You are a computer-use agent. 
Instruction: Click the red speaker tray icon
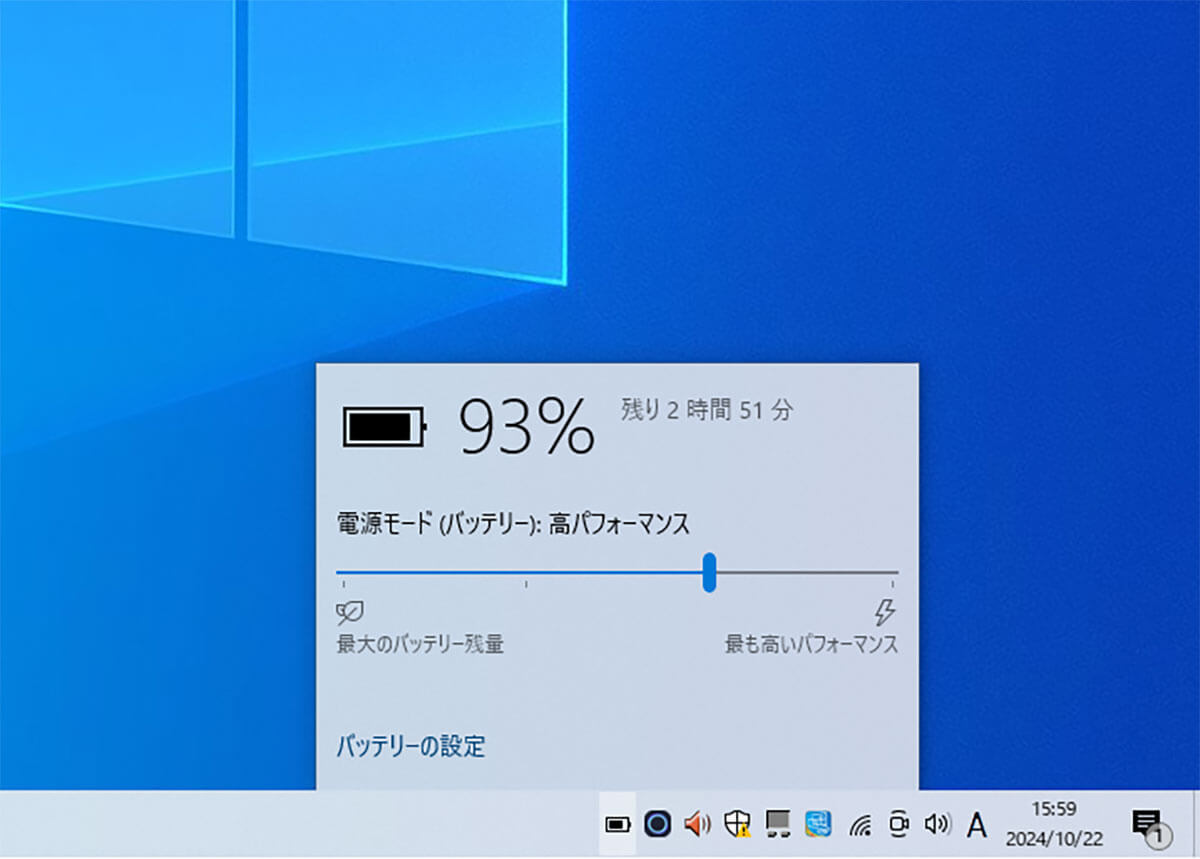(696, 824)
